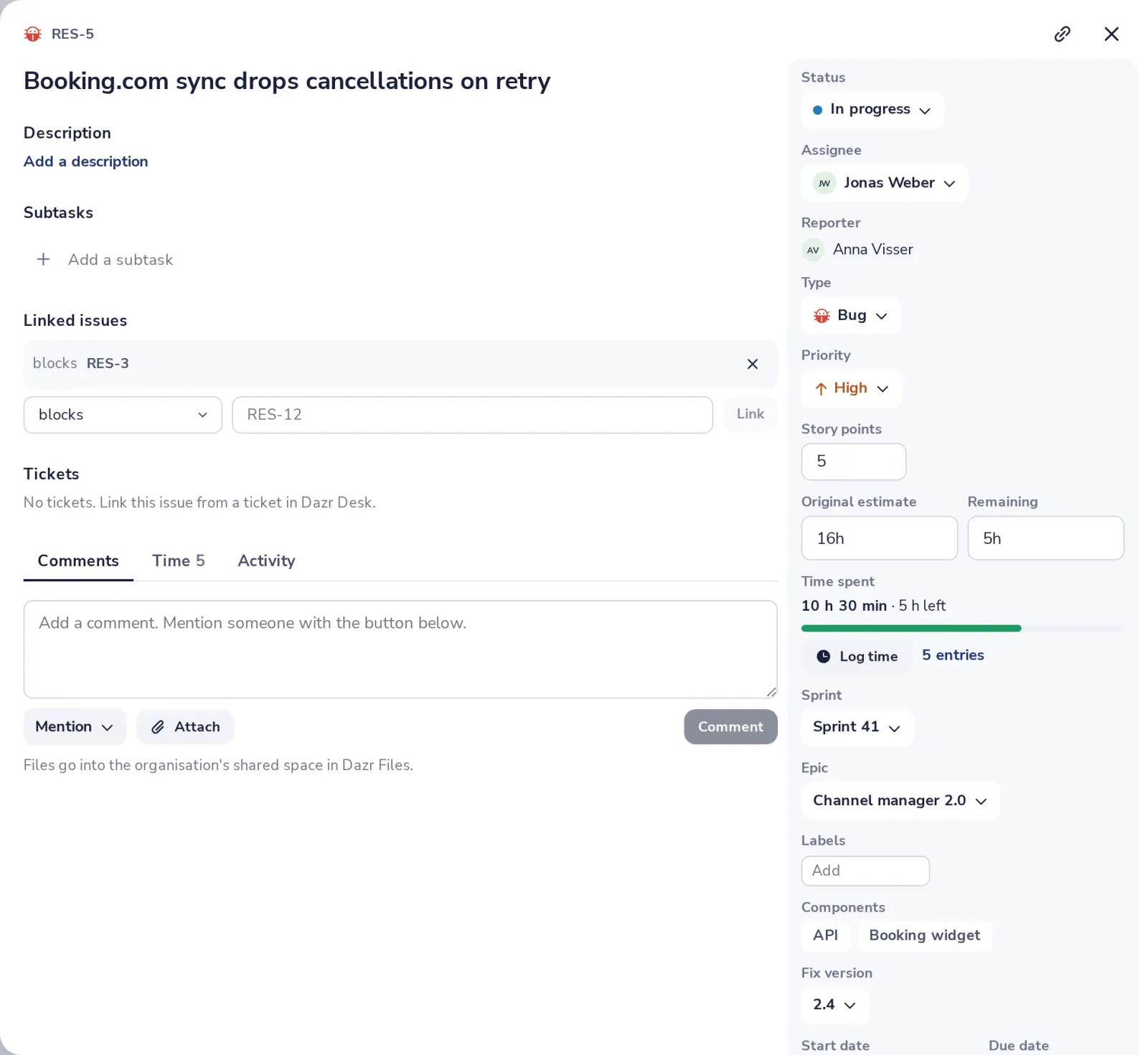
Task: Open the Jonas Weber assignee dropdown
Action: 885,183
